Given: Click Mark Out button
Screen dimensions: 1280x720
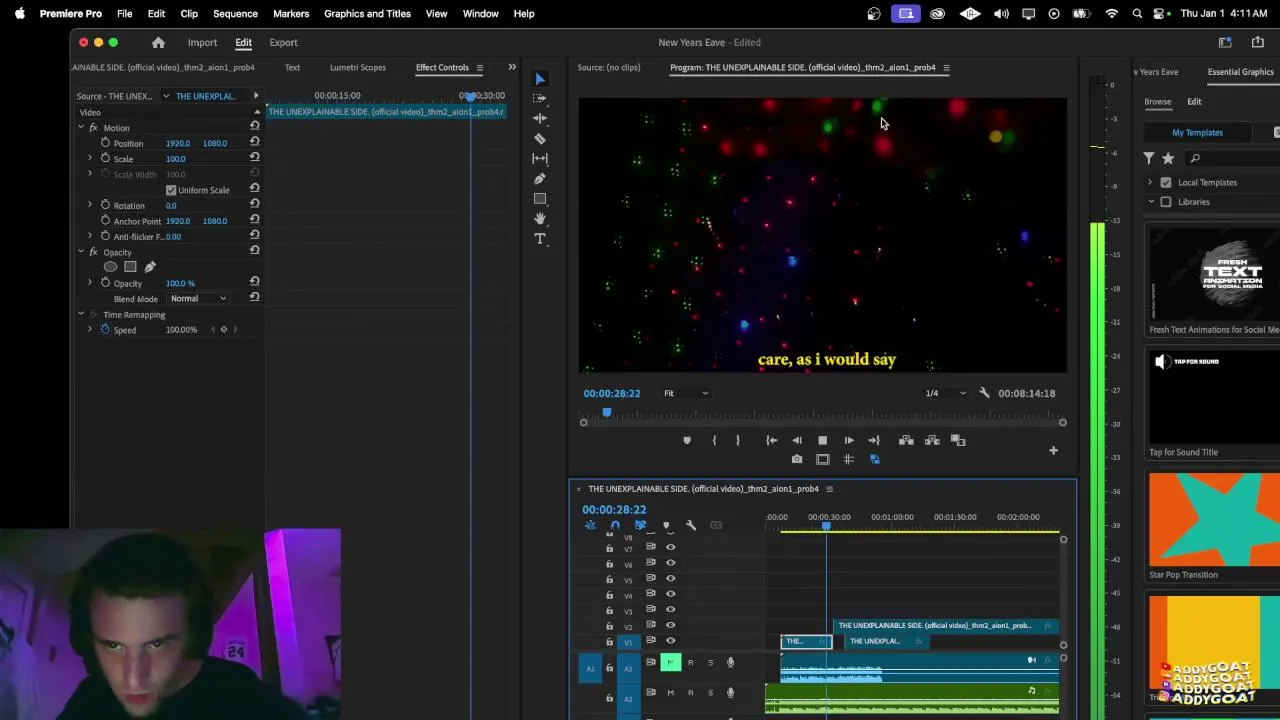Looking at the screenshot, I should (x=738, y=440).
